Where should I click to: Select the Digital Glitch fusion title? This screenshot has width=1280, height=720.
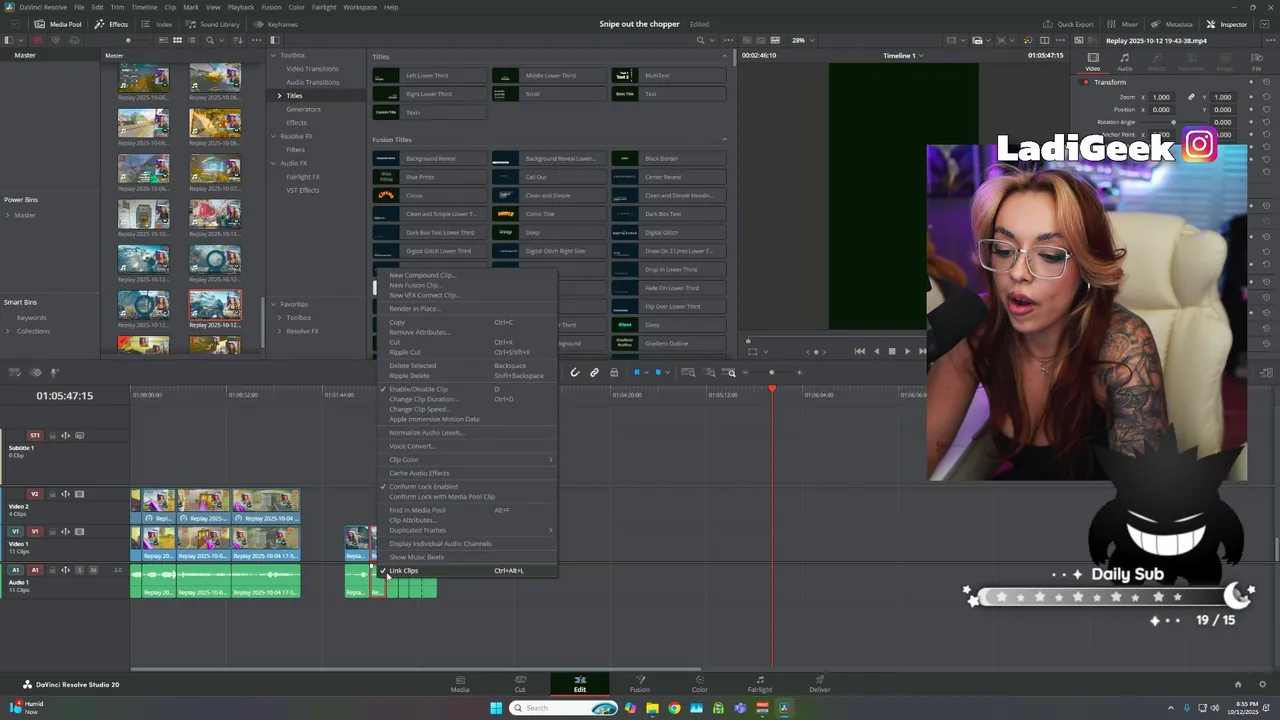click(x=669, y=233)
